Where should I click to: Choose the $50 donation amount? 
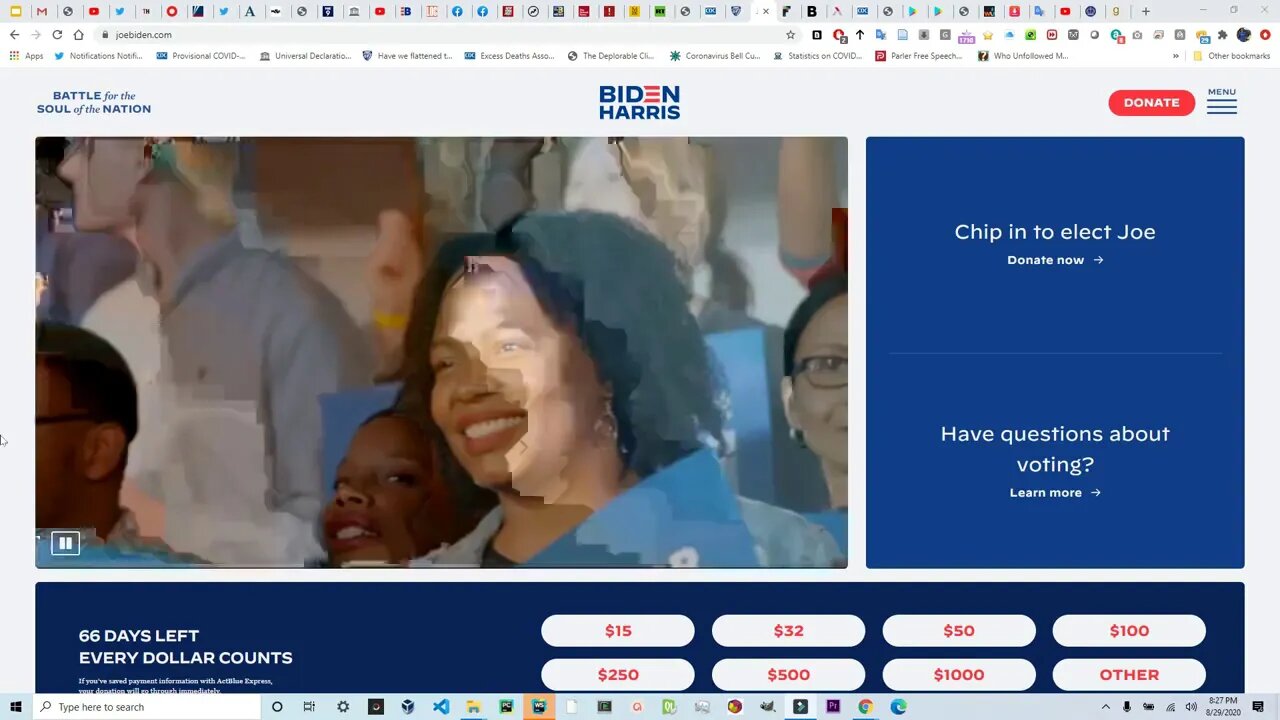coord(959,631)
